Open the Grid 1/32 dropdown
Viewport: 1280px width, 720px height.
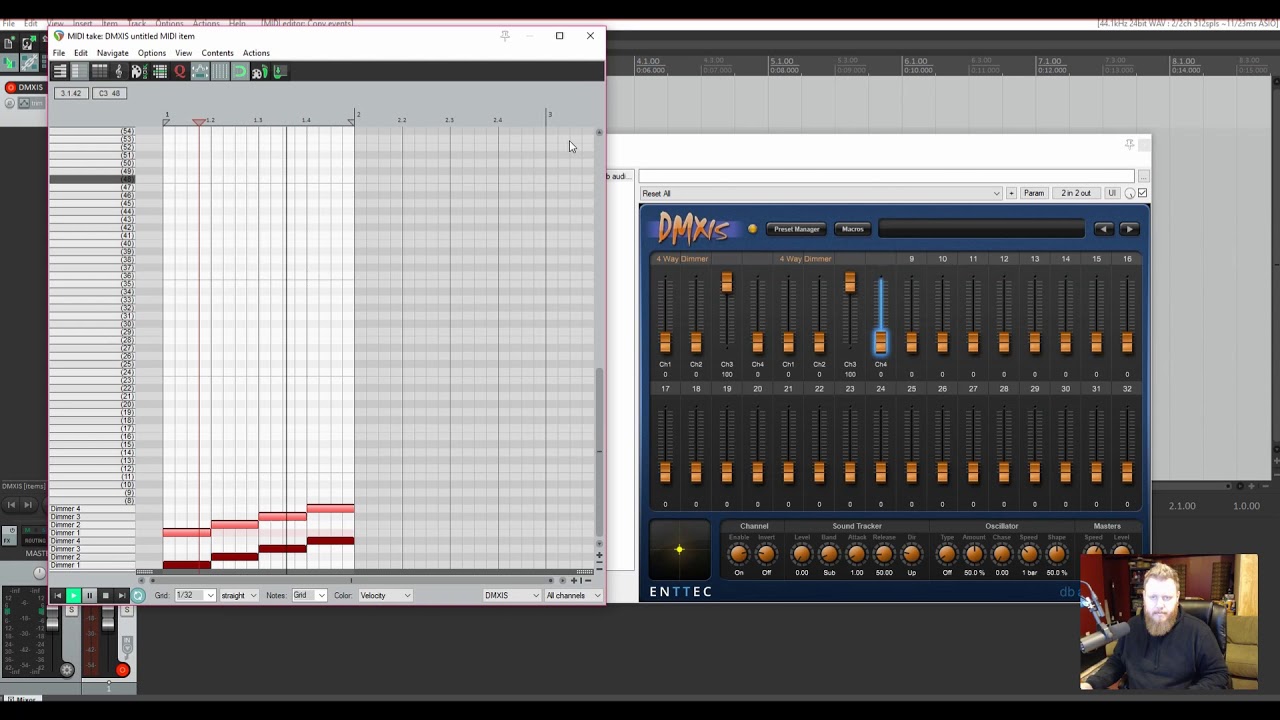click(x=194, y=595)
